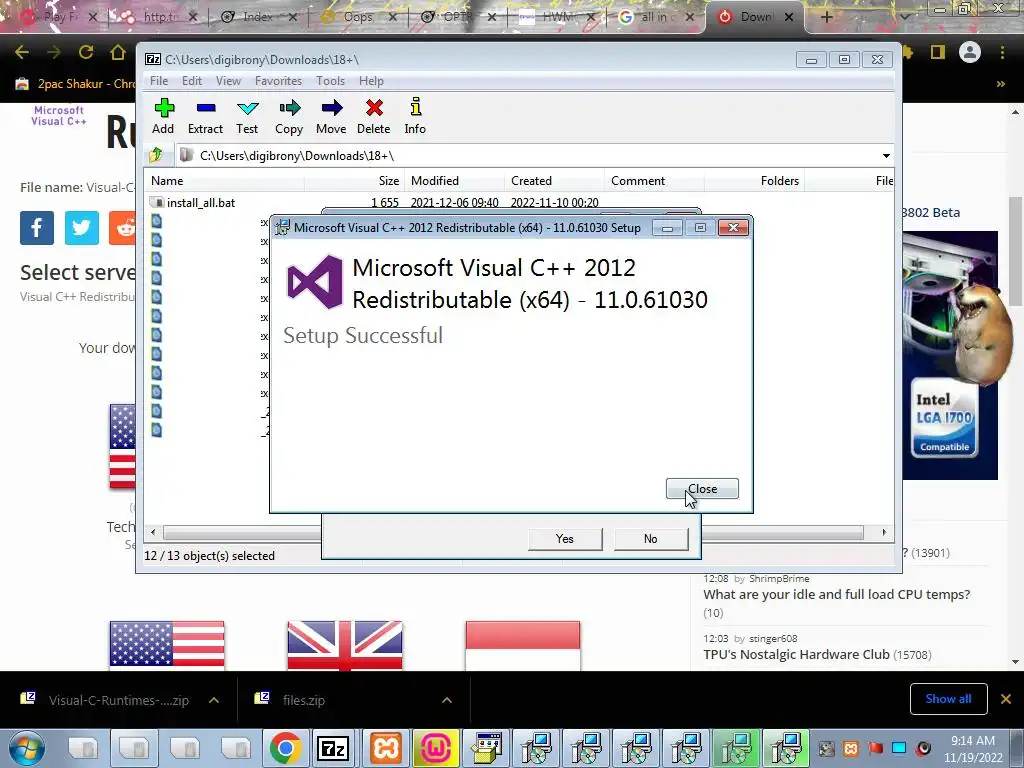Open the View menu in 7-Zip
The width and height of the screenshot is (1024, 768).
click(228, 81)
